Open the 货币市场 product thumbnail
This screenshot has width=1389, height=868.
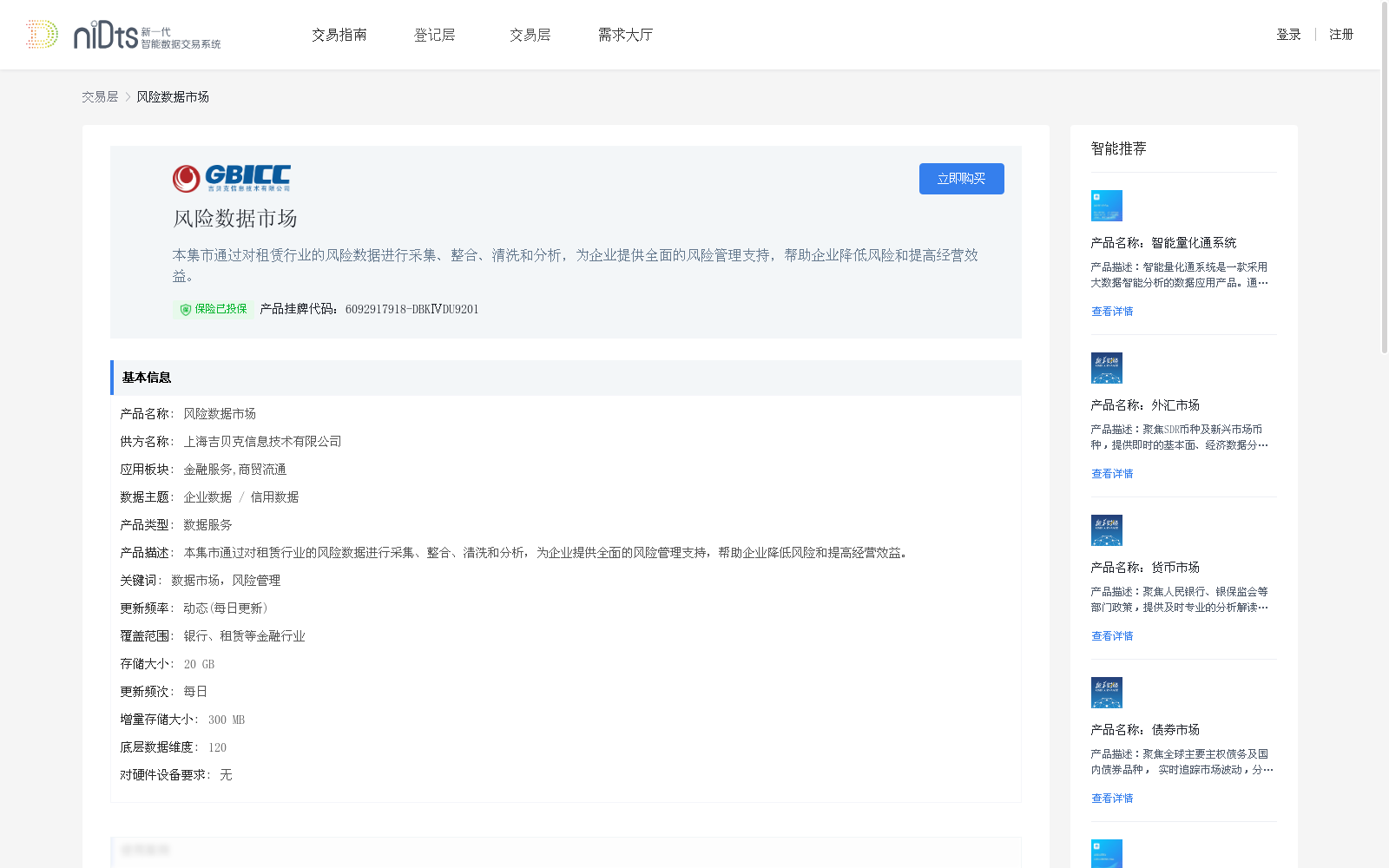[x=1107, y=530]
